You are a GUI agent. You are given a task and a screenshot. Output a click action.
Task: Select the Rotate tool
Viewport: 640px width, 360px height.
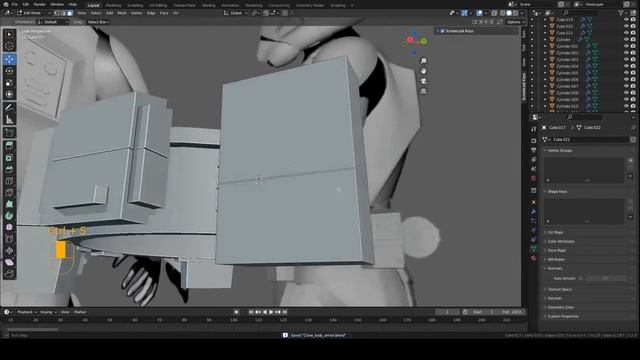click(9, 71)
